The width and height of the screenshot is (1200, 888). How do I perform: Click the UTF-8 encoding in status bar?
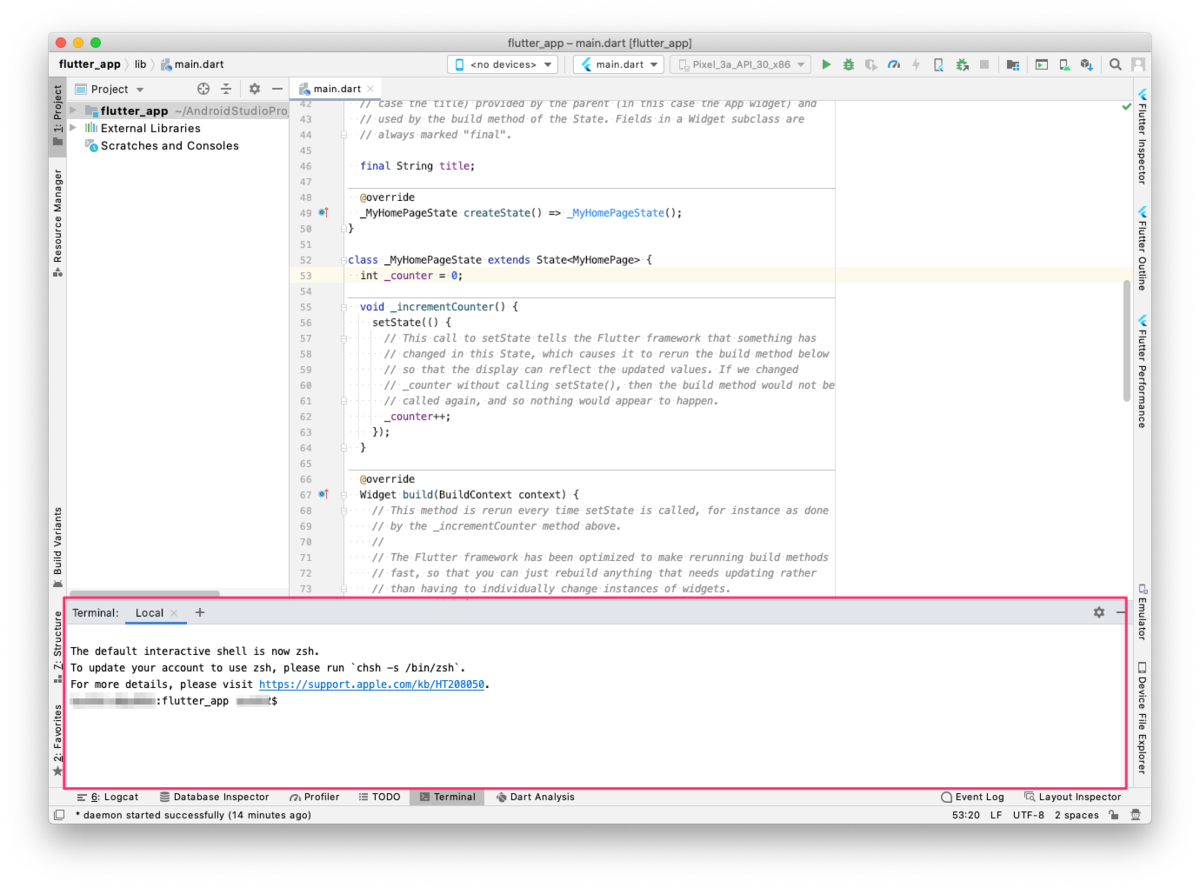pyautogui.click(x=1028, y=815)
